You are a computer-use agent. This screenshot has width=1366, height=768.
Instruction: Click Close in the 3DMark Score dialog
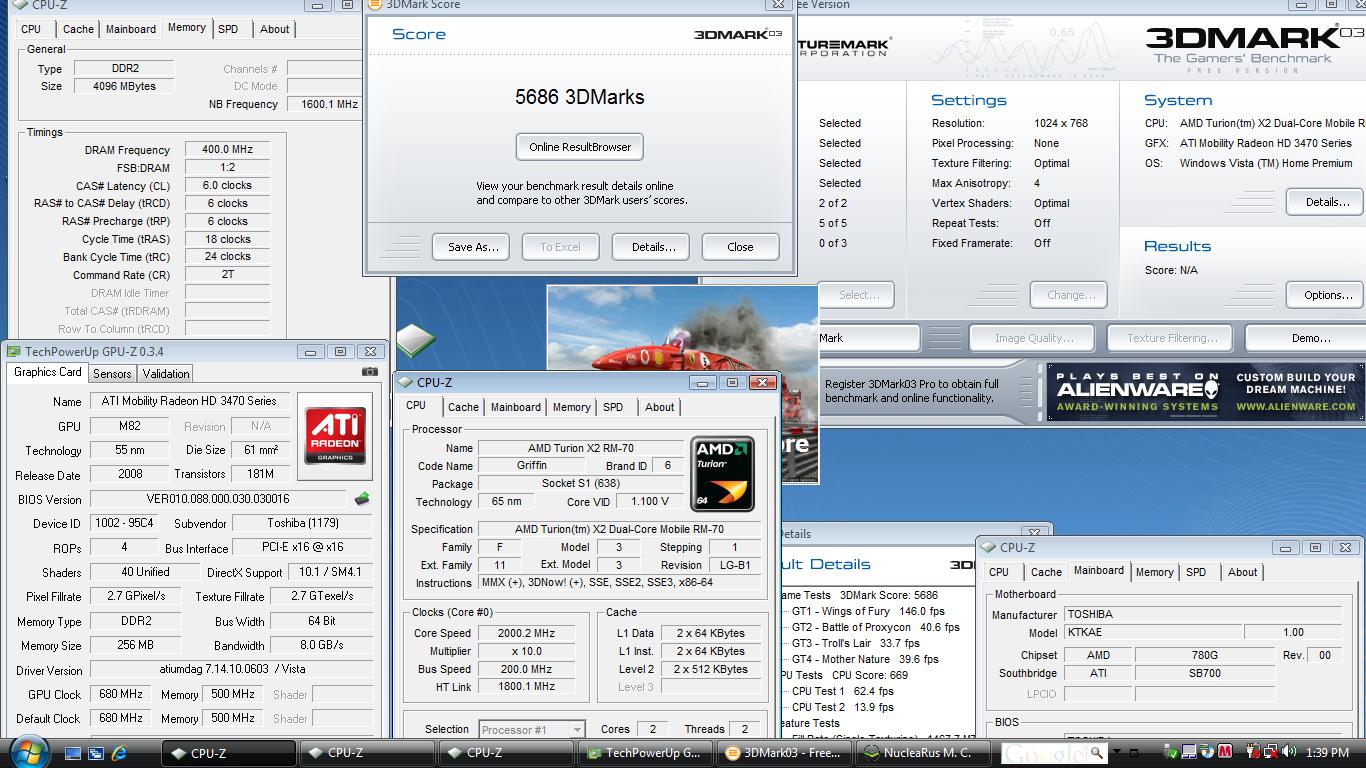(740, 247)
